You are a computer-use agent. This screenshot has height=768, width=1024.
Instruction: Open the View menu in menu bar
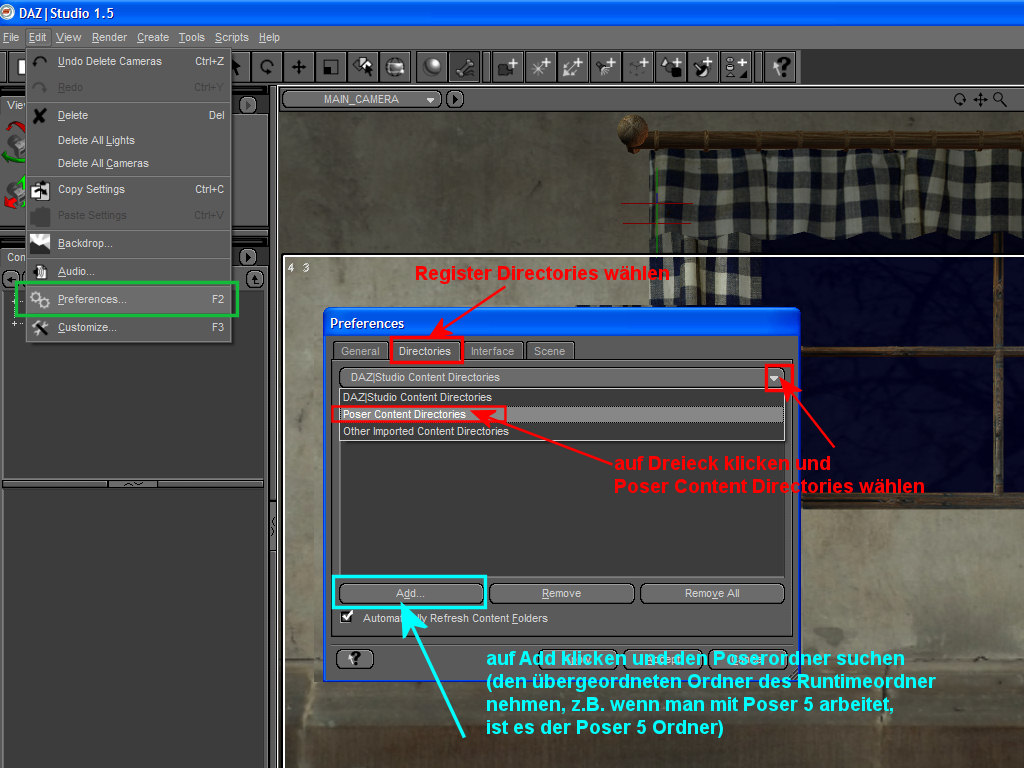pyautogui.click(x=69, y=37)
